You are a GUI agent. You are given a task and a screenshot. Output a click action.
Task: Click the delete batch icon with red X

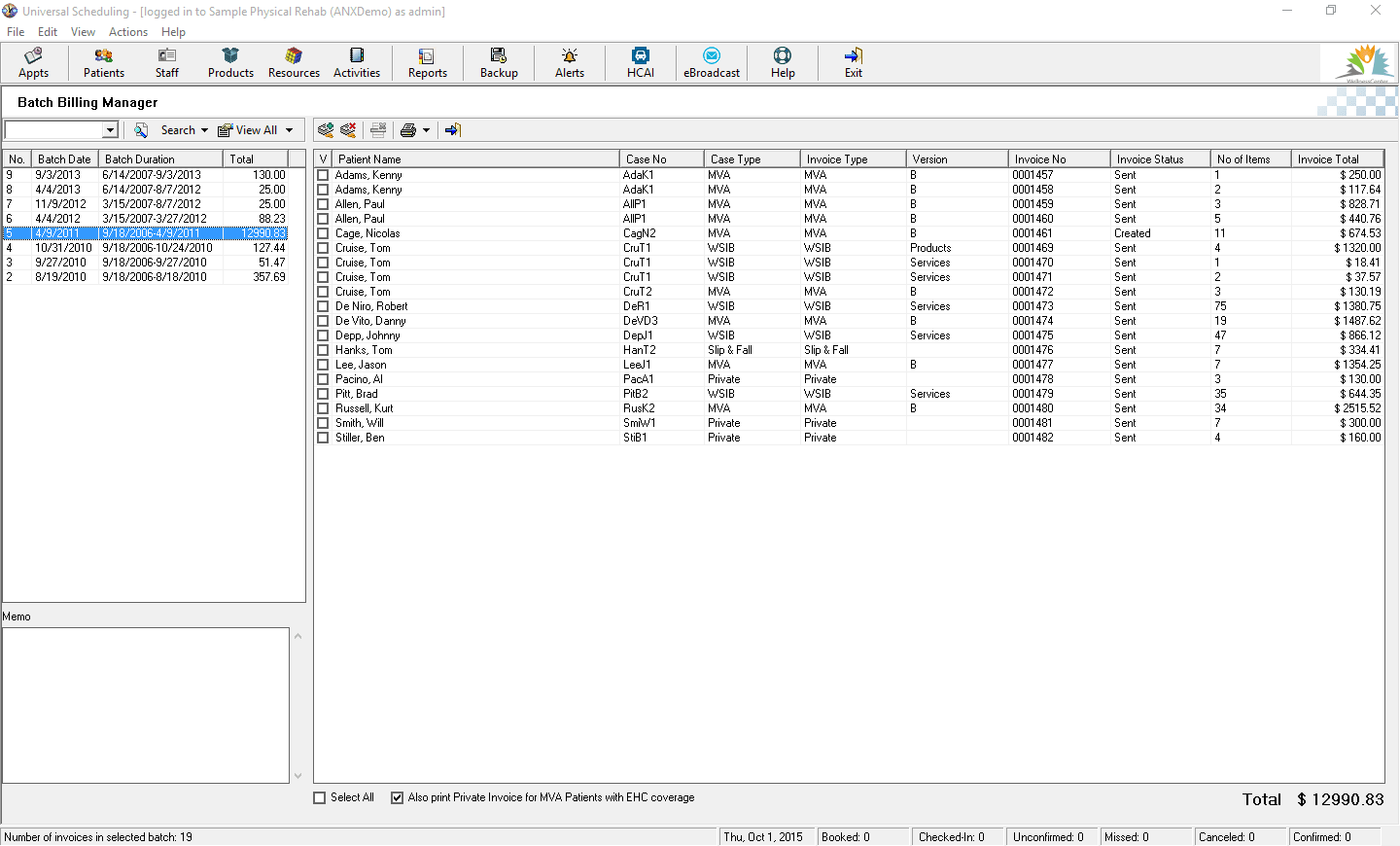(347, 129)
